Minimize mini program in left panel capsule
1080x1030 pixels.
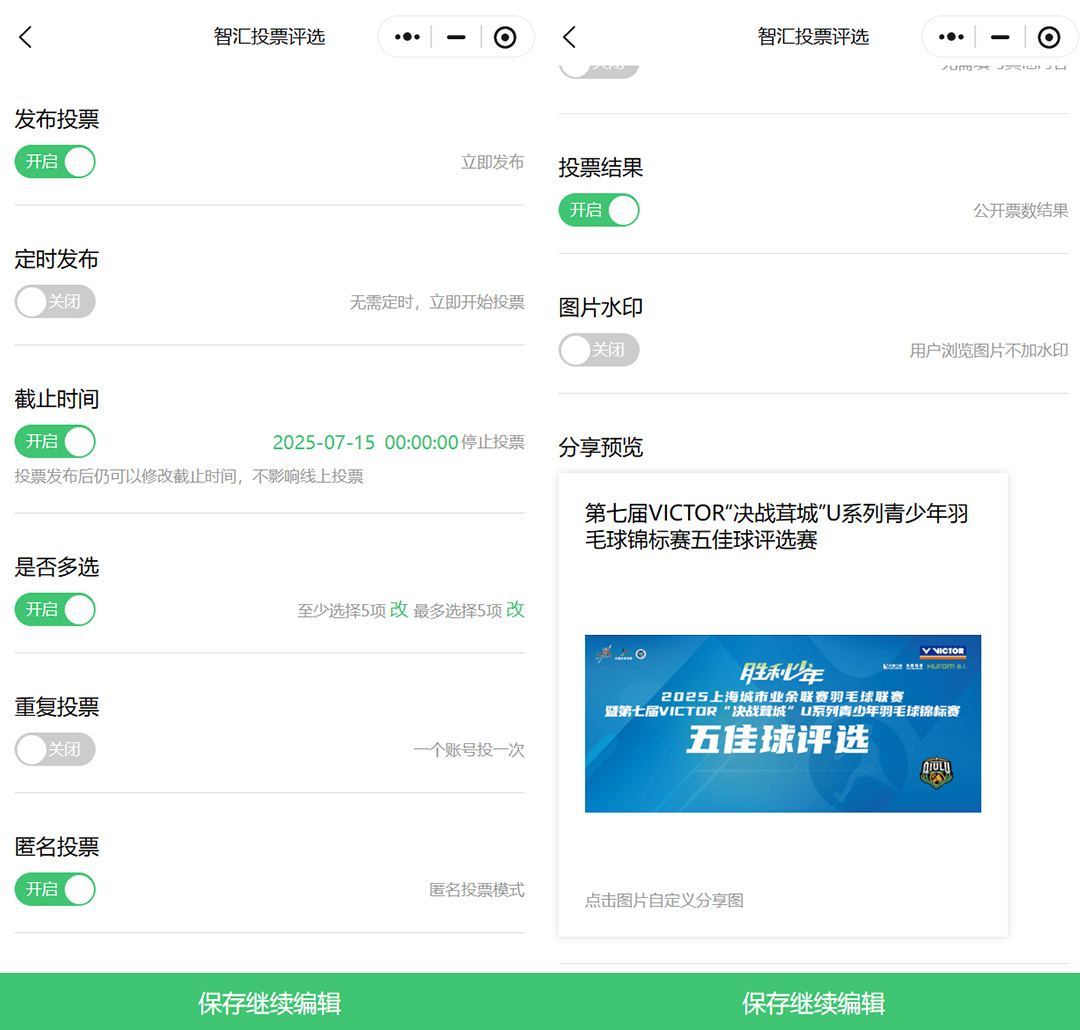pos(456,37)
